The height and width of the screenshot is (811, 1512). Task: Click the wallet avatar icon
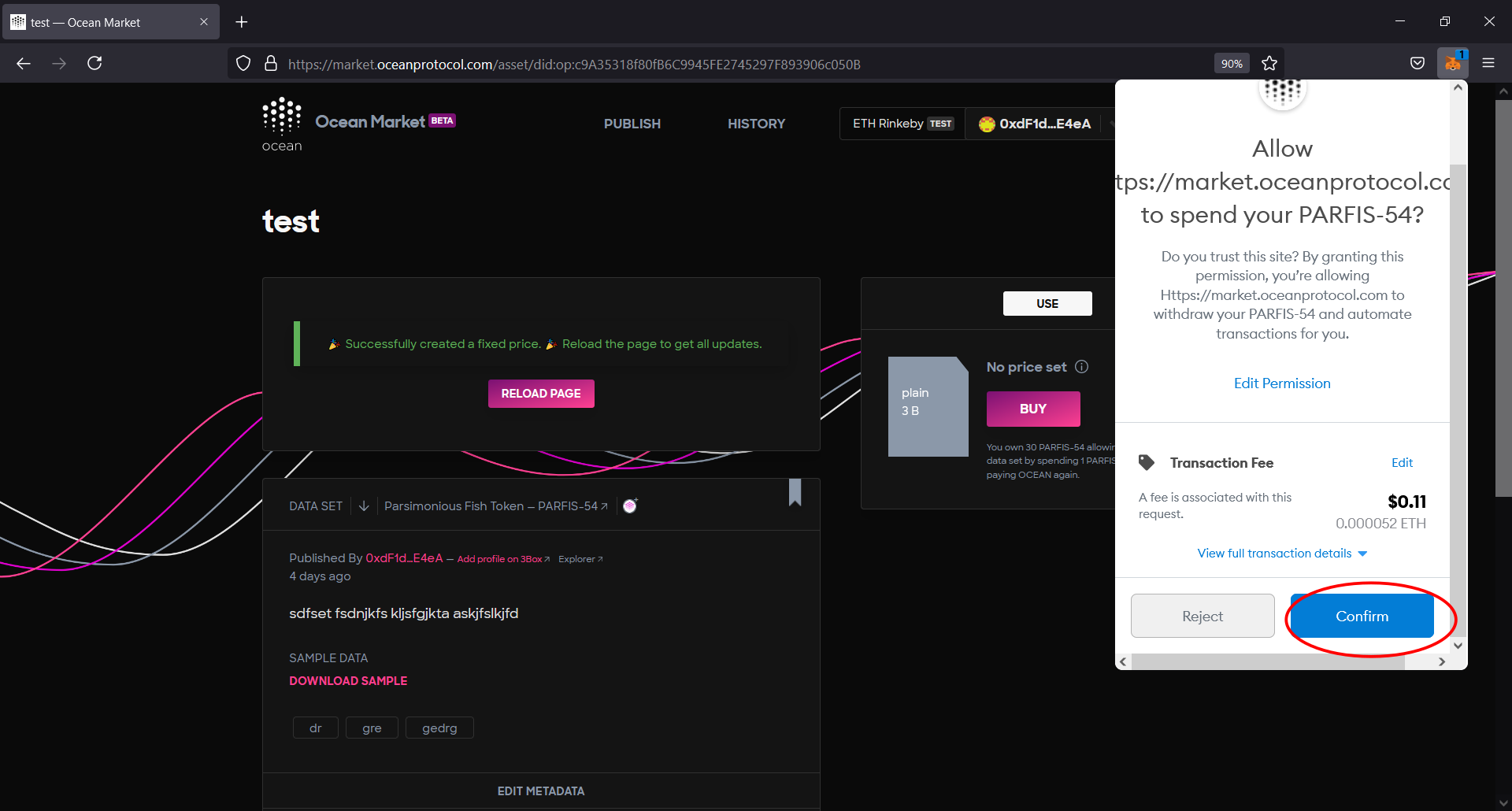(x=987, y=124)
